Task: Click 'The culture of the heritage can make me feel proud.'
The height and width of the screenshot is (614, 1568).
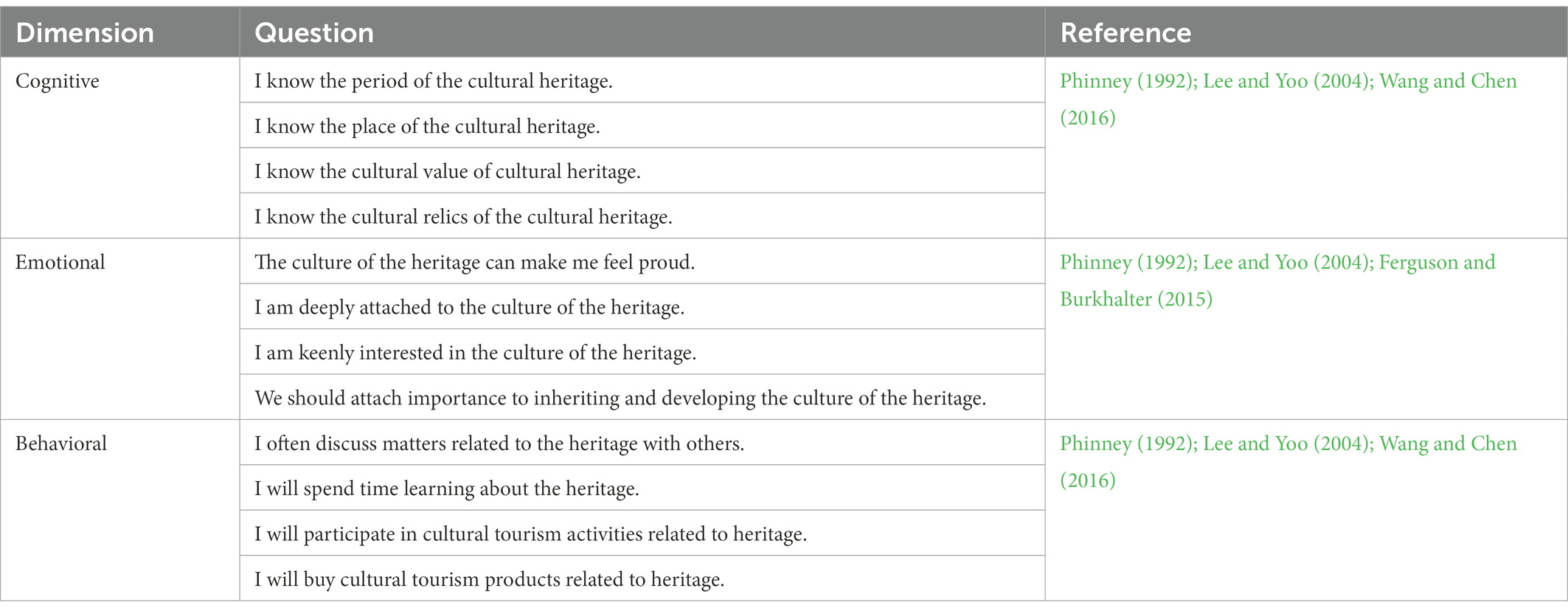Action: 475,262
